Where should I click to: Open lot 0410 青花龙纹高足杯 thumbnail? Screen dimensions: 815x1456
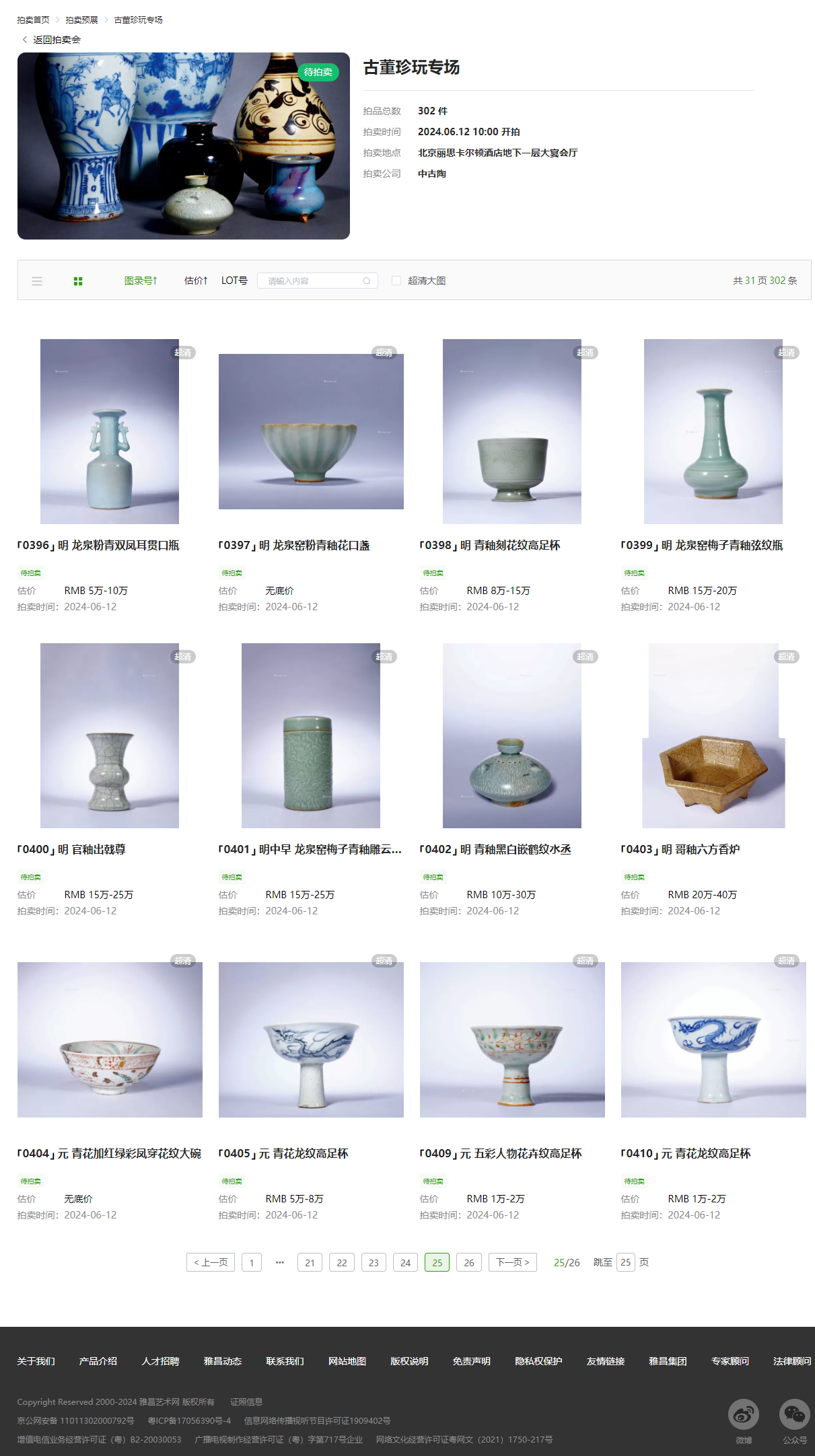pyautogui.click(x=713, y=1040)
